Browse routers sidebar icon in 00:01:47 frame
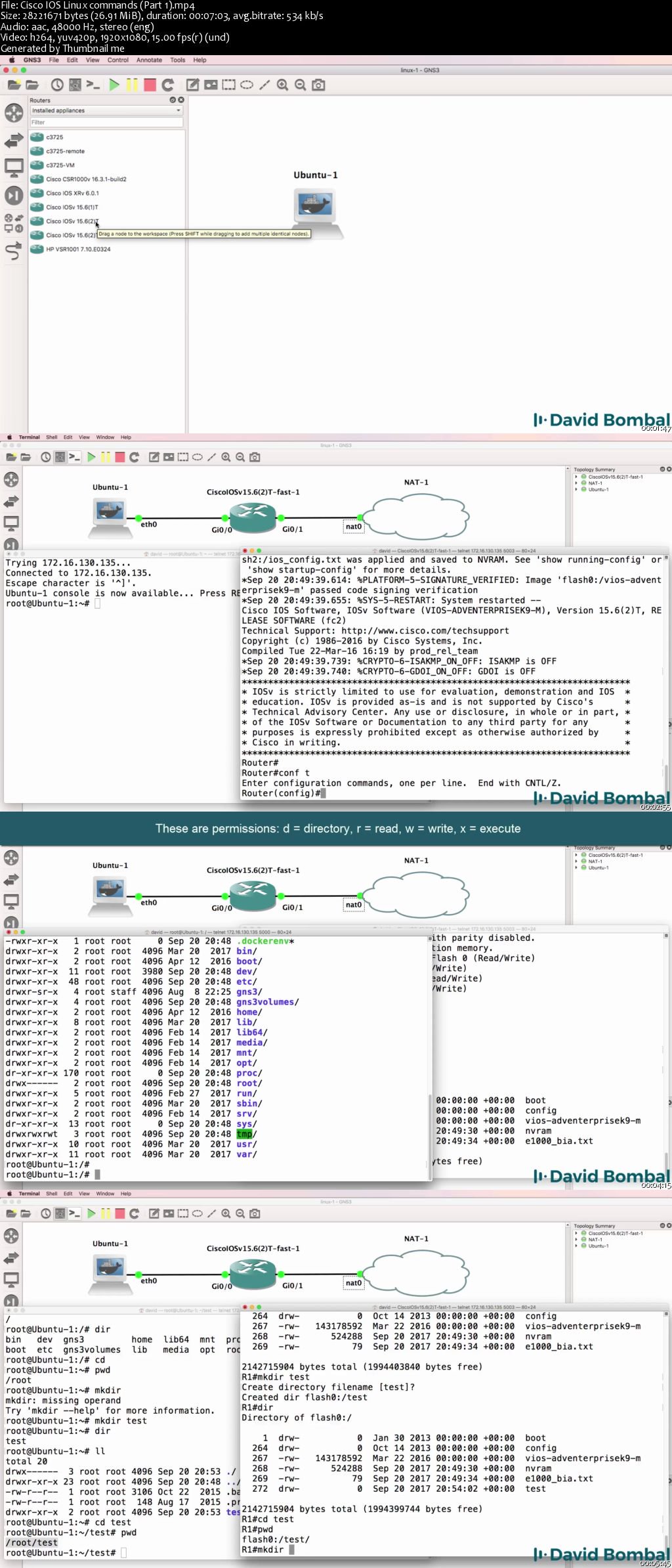Image resolution: width=672 pixels, height=1568 pixels. [x=14, y=113]
